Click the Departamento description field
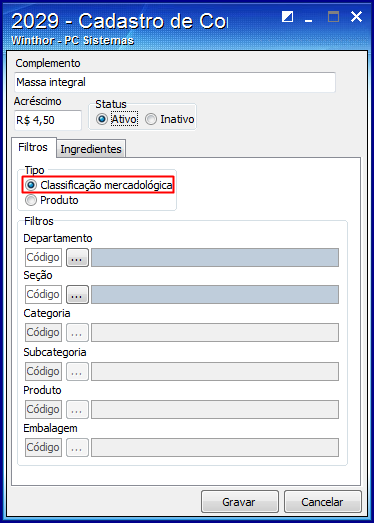Image resolution: width=374 pixels, height=523 pixels. pos(215,257)
